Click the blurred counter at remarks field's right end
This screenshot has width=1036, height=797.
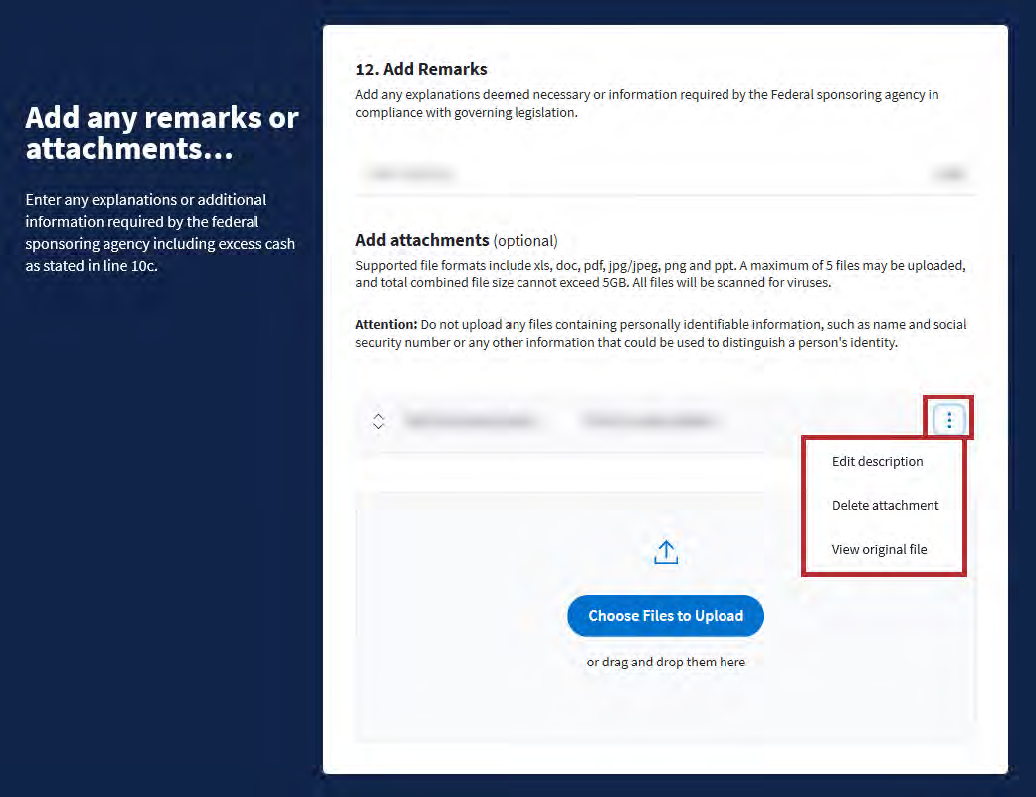click(x=948, y=175)
